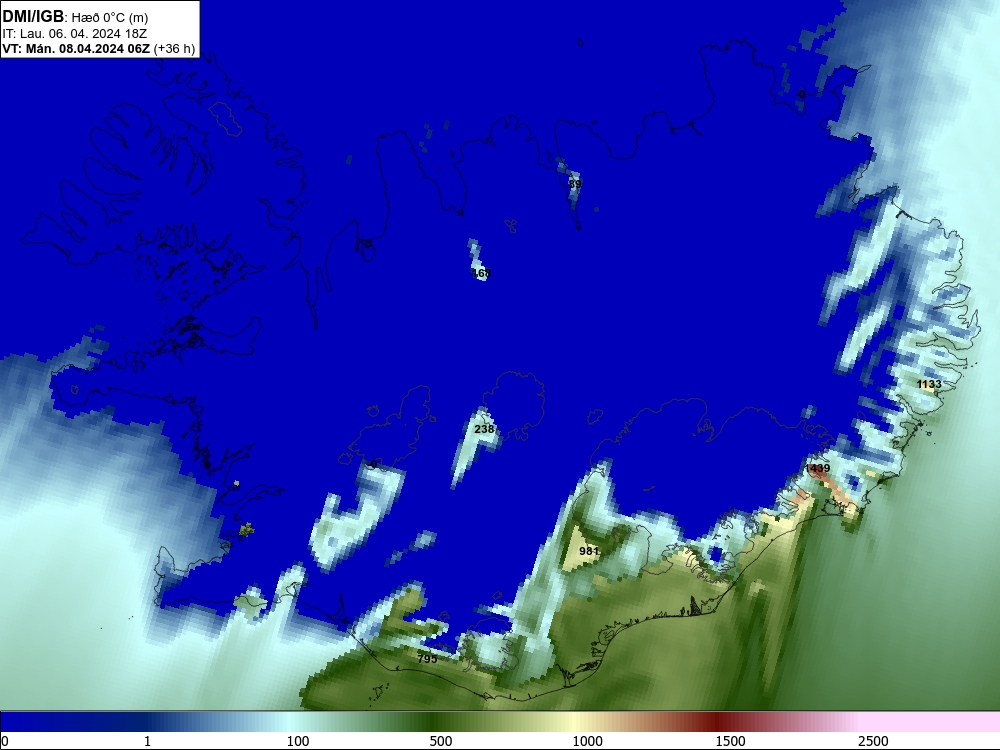The image size is (1000, 750).
Task: Click the legend tick label 500
Action: point(441,741)
